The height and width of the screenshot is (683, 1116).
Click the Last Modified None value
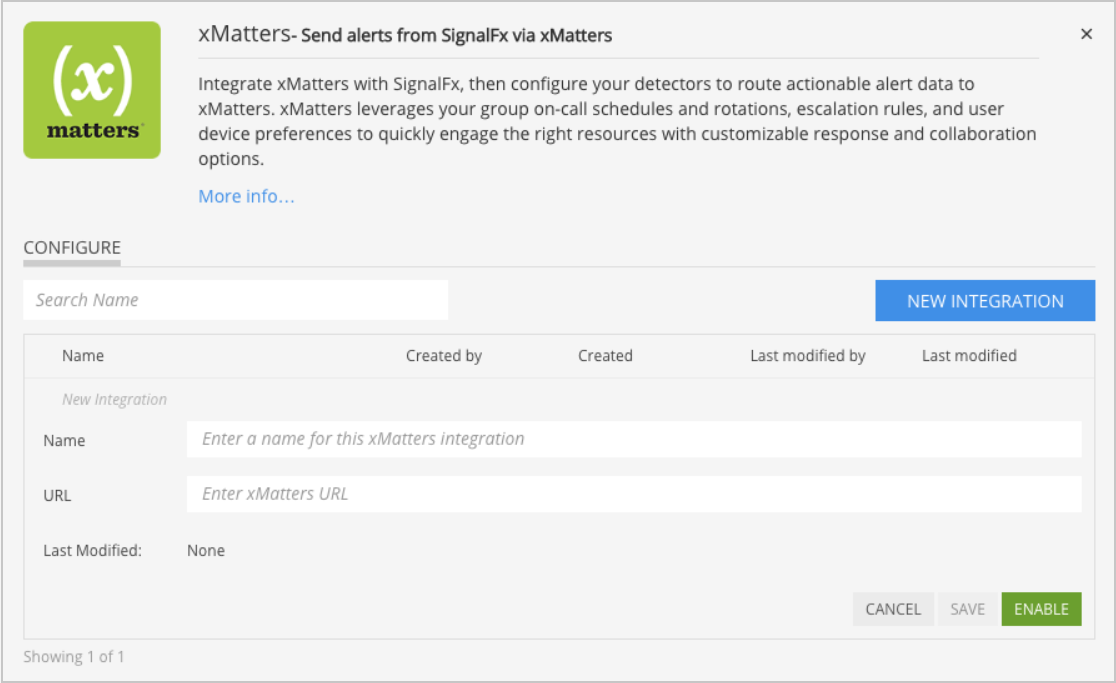(206, 551)
